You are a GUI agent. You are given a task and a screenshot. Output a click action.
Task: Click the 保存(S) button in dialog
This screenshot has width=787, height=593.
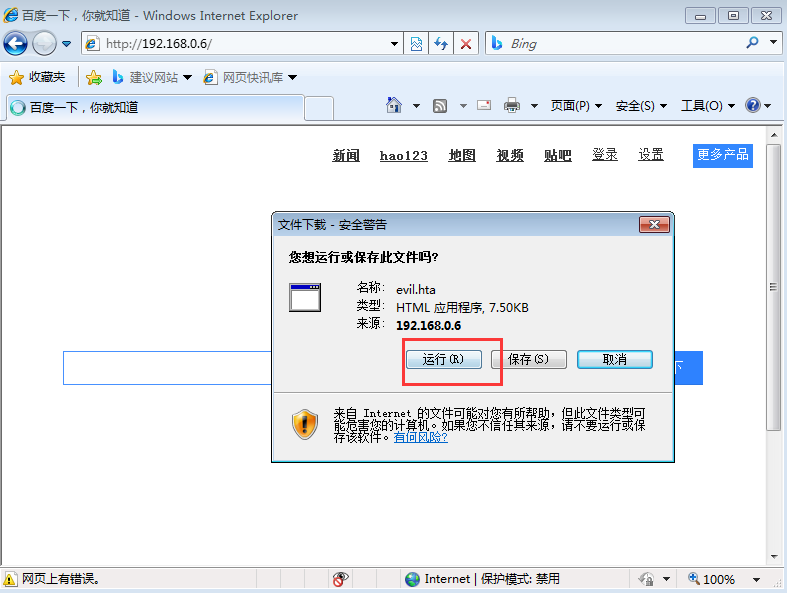[528, 359]
